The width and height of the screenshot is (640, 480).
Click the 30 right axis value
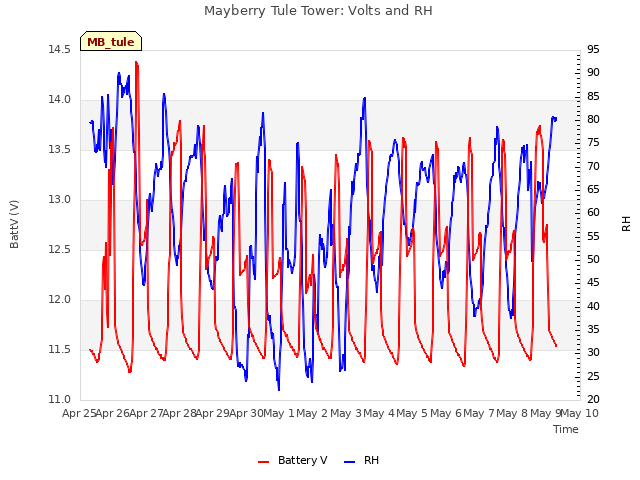coord(593,353)
